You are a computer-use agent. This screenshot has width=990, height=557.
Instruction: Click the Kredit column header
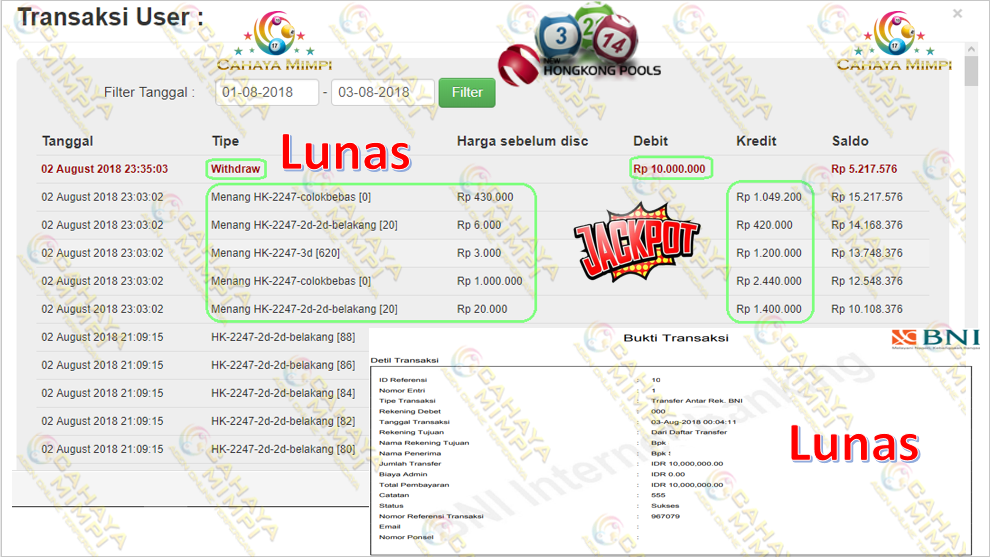(756, 141)
